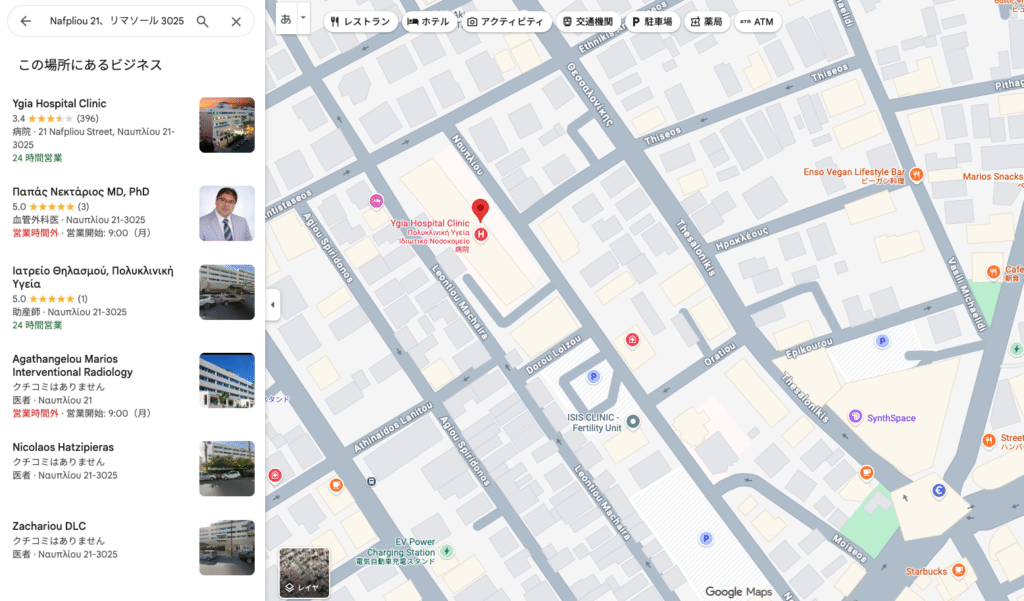The image size is (1024, 601).
Task: Click Παπάς Νεκτάριος portrait thumbnail
Action: [227, 213]
